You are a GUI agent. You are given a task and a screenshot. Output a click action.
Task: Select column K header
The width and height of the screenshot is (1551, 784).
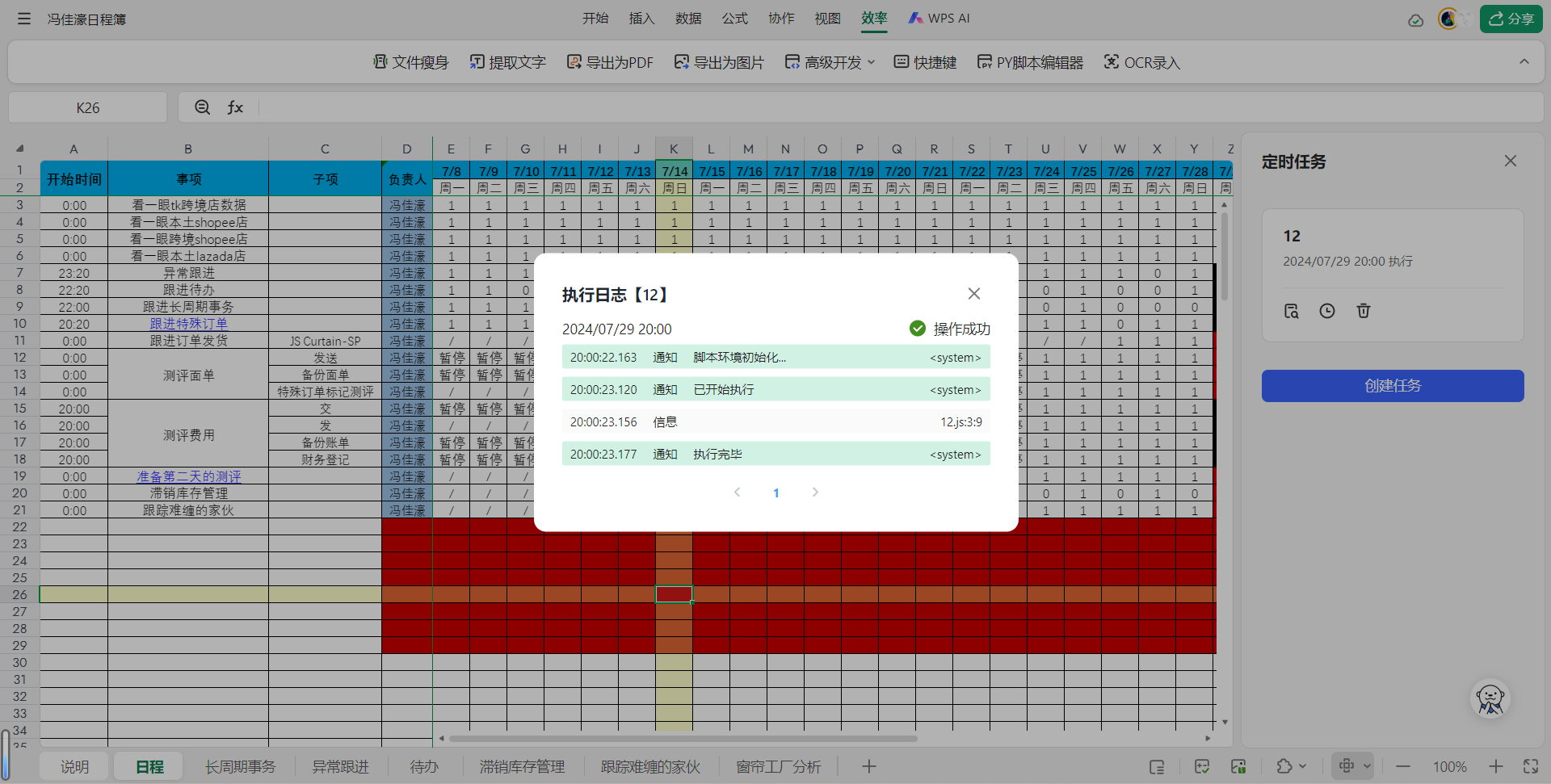pyautogui.click(x=674, y=149)
